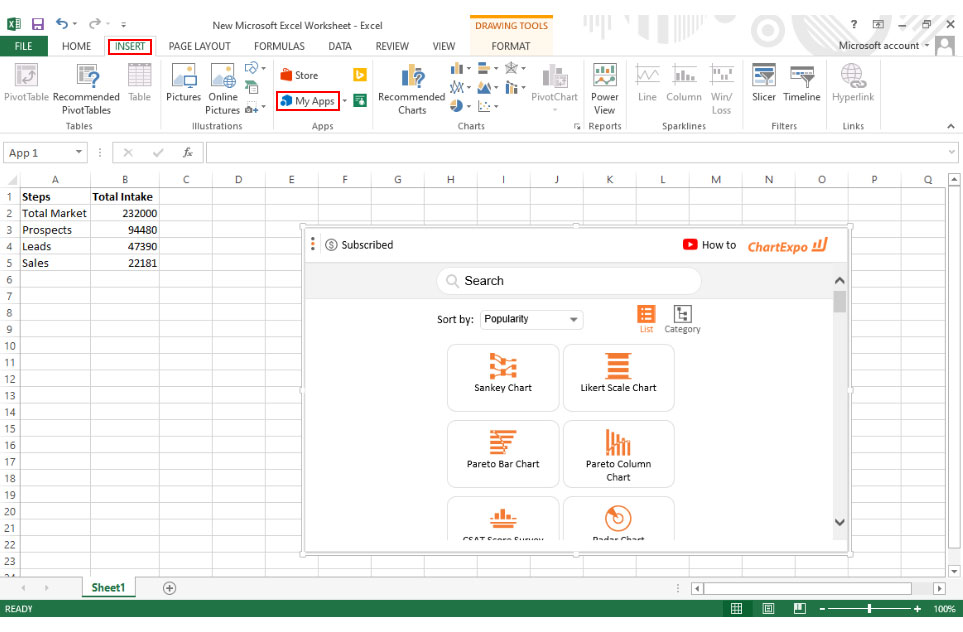Screen dimensions: 963x632
Task: Open Excel Help question mark
Action: 854,24
